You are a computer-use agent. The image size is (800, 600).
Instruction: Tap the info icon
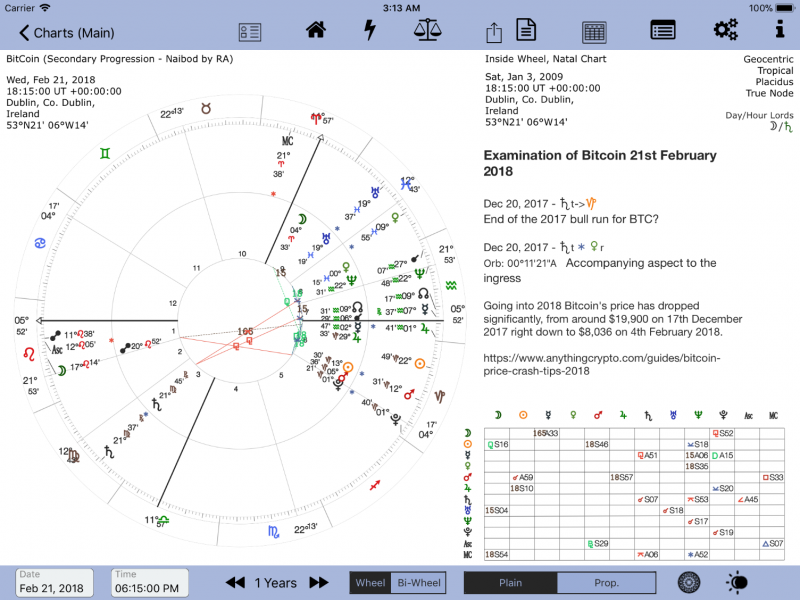click(779, 31)
